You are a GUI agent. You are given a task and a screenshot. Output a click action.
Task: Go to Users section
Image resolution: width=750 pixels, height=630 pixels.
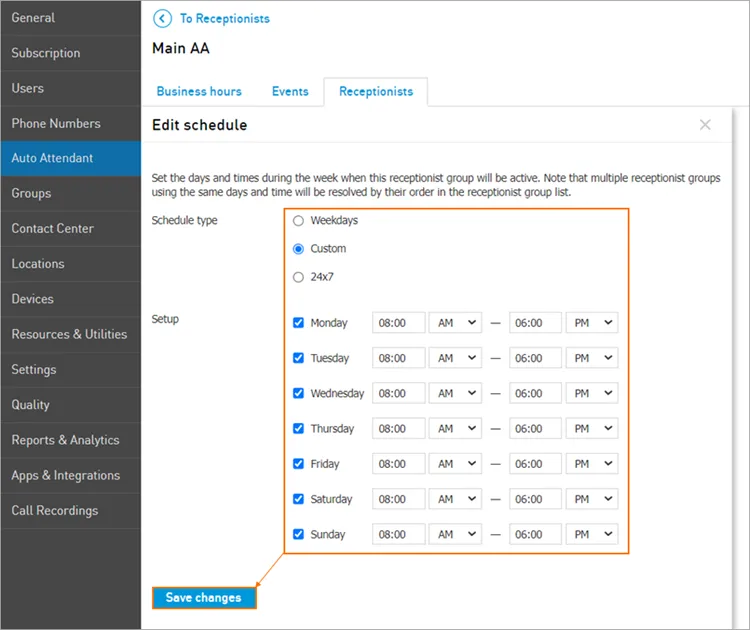[71, 88]
